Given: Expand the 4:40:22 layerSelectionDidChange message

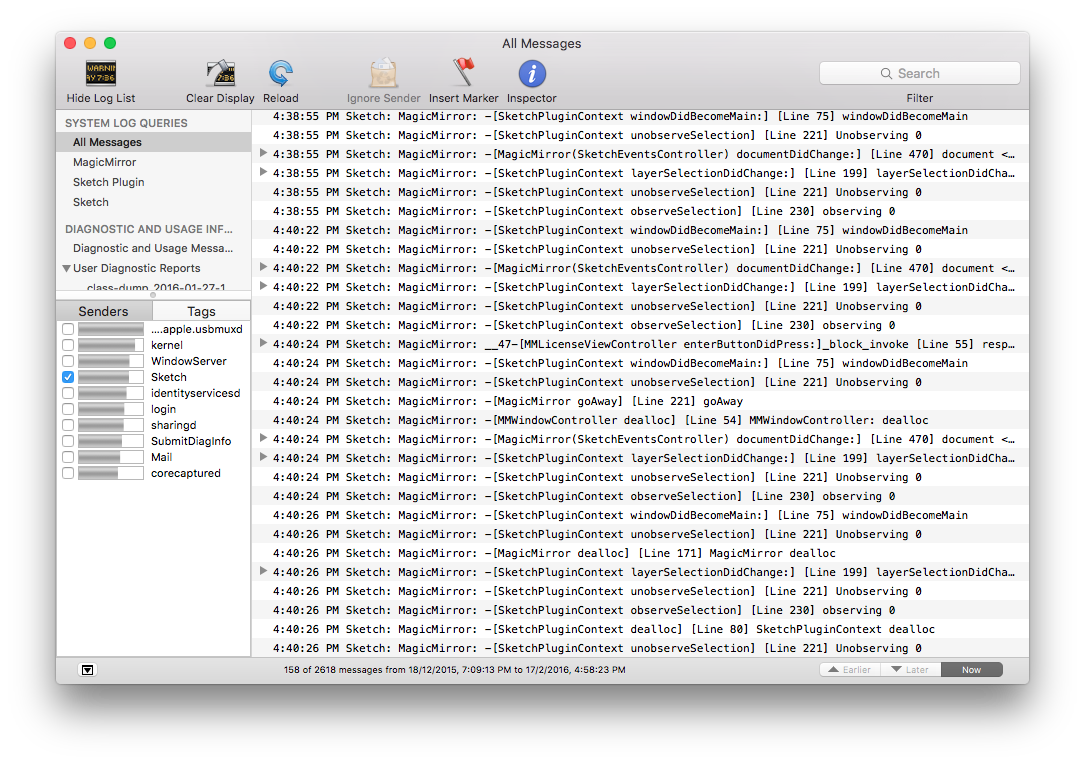Looking at the screenshot, I should (263, 286).
